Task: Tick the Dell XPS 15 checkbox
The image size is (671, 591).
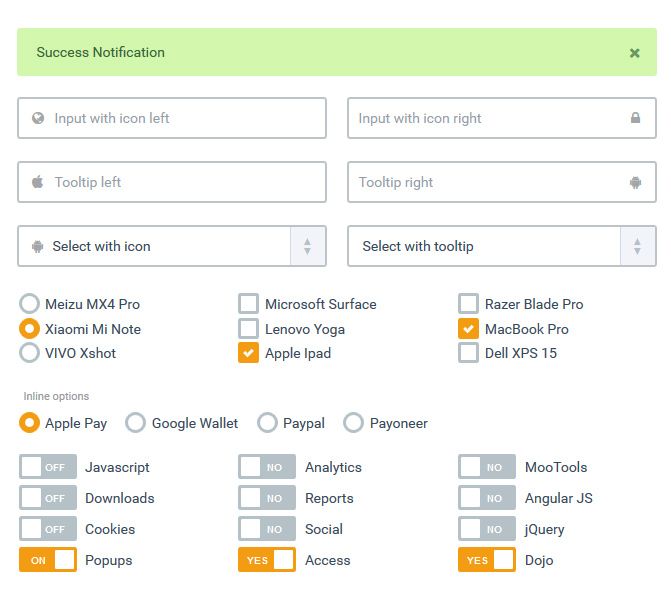Action: 468,353
